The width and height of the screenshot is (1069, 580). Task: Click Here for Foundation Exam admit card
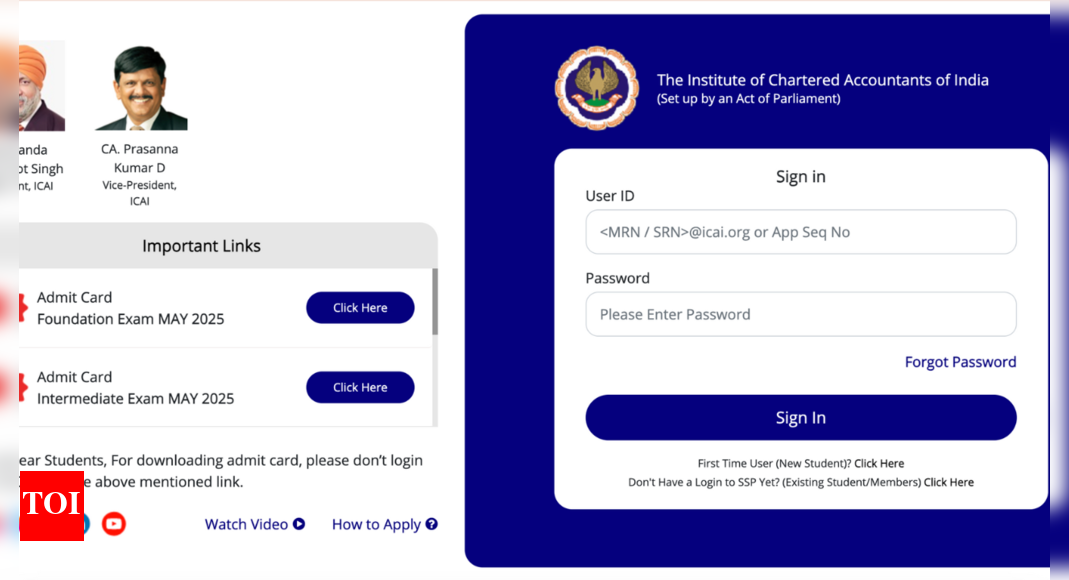(x=360, y=308)
